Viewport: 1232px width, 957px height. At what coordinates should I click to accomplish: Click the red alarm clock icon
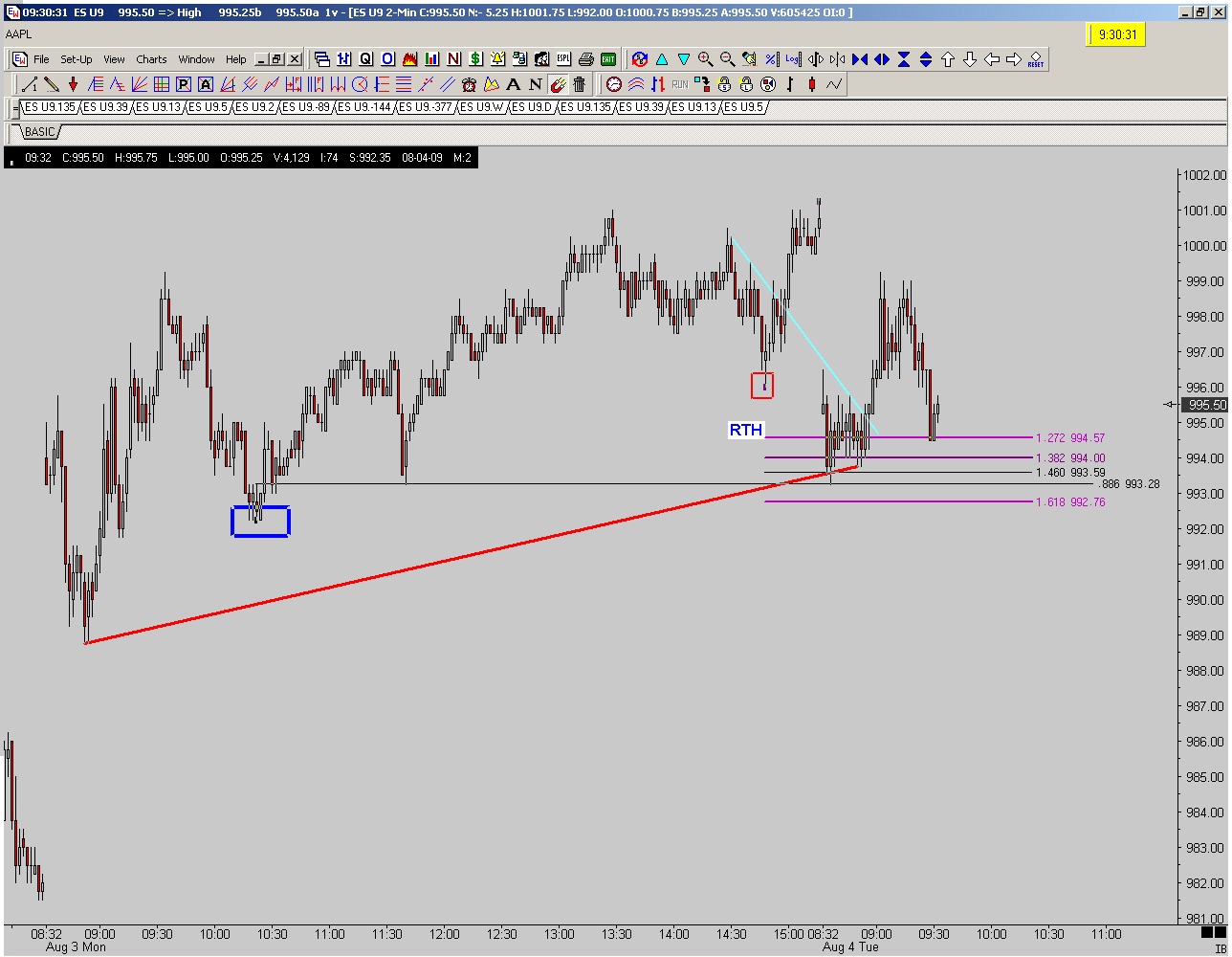pos(469,84)
